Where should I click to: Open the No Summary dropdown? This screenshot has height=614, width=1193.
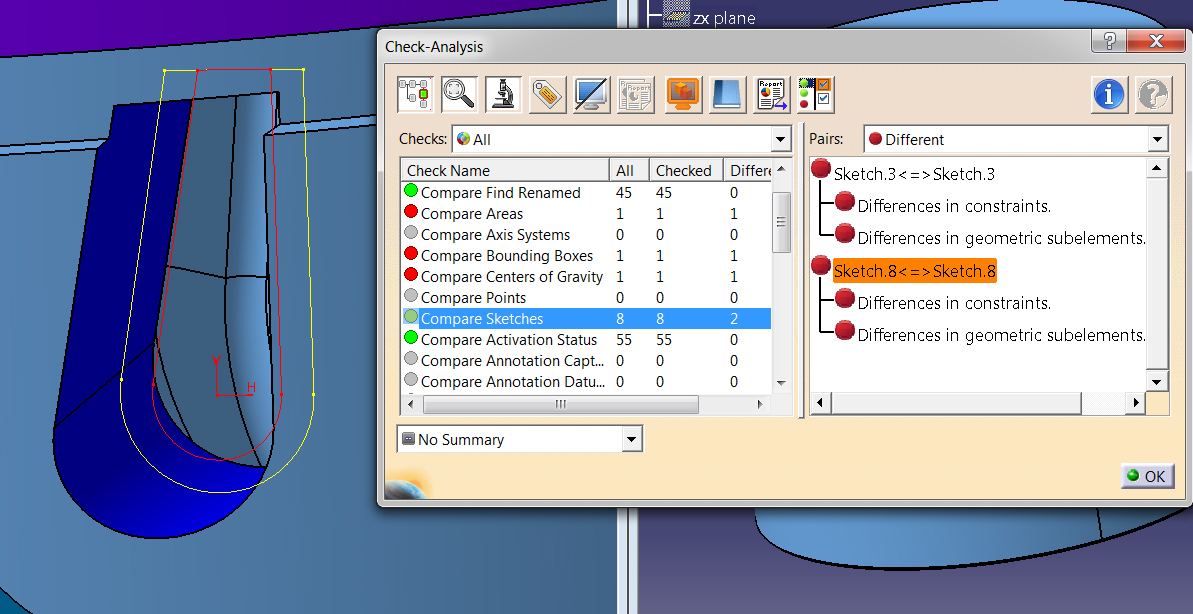point(631,440)
